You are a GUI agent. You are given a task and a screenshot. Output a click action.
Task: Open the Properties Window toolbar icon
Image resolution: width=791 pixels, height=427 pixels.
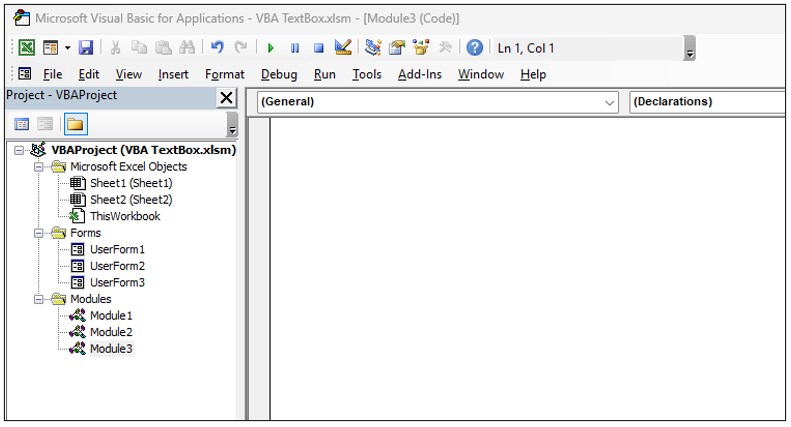[397, 48]
